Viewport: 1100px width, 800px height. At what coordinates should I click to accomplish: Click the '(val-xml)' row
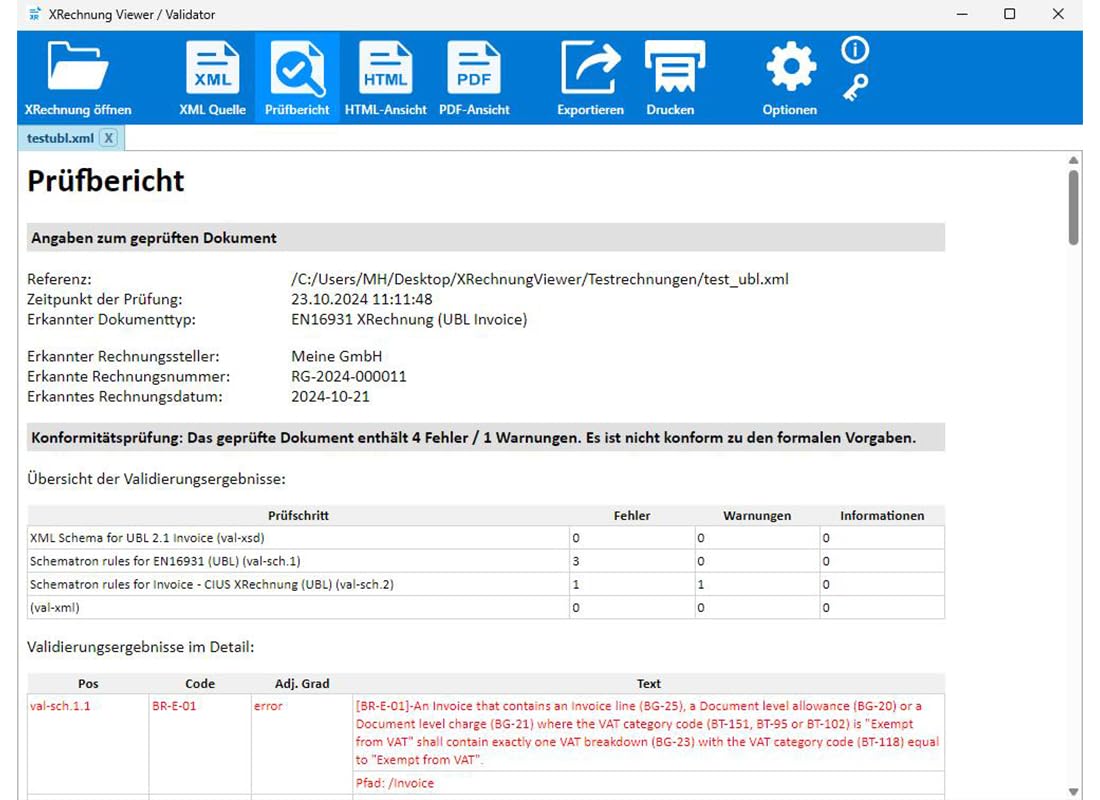pos(485,608)
